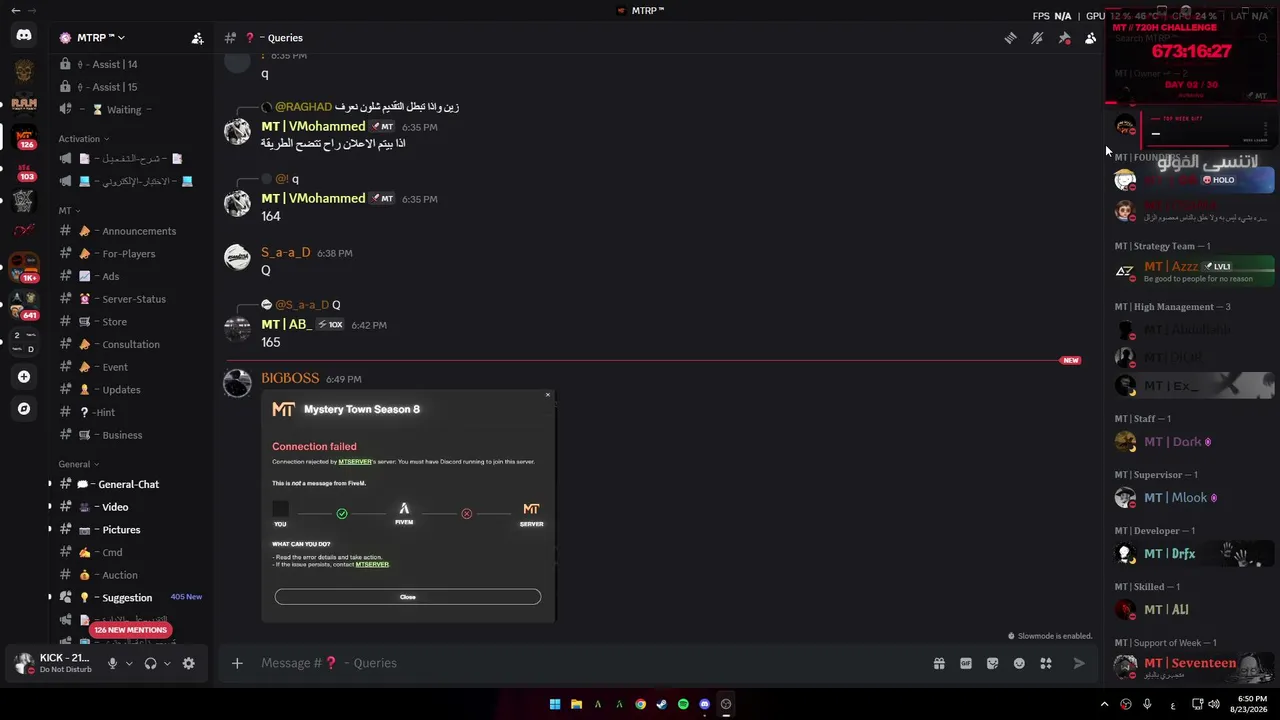Open the apps launcher icon in message bar
1280x720 pixels.
pos(1046,663)
